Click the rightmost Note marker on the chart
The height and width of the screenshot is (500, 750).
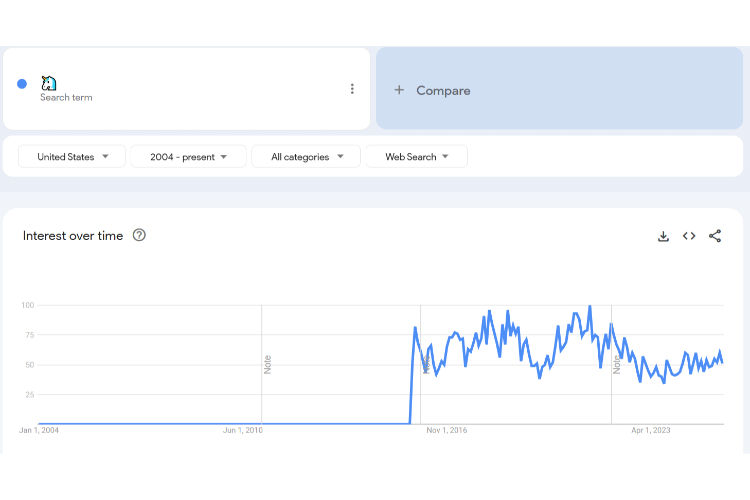617,364
